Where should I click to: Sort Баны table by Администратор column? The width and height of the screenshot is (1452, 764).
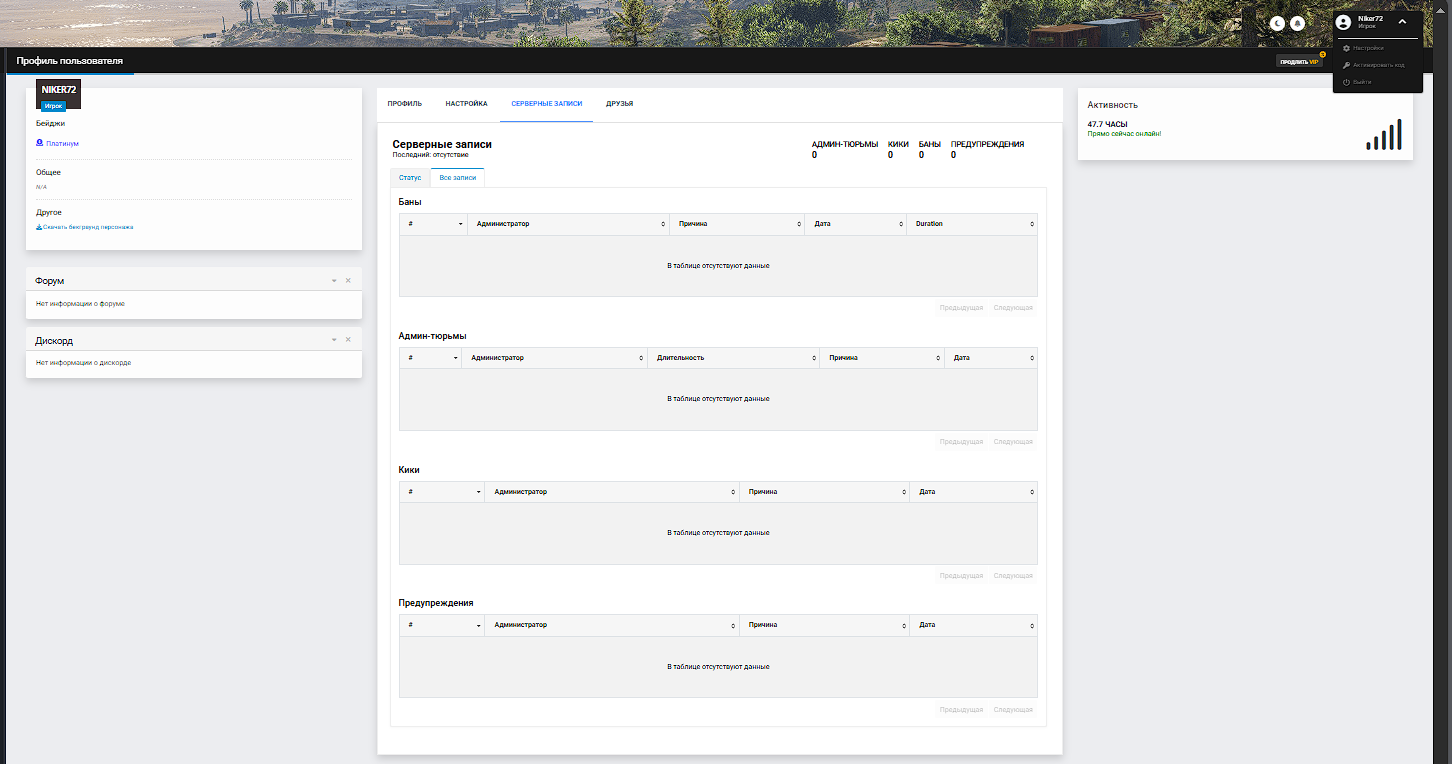click(x=568, y=224)
